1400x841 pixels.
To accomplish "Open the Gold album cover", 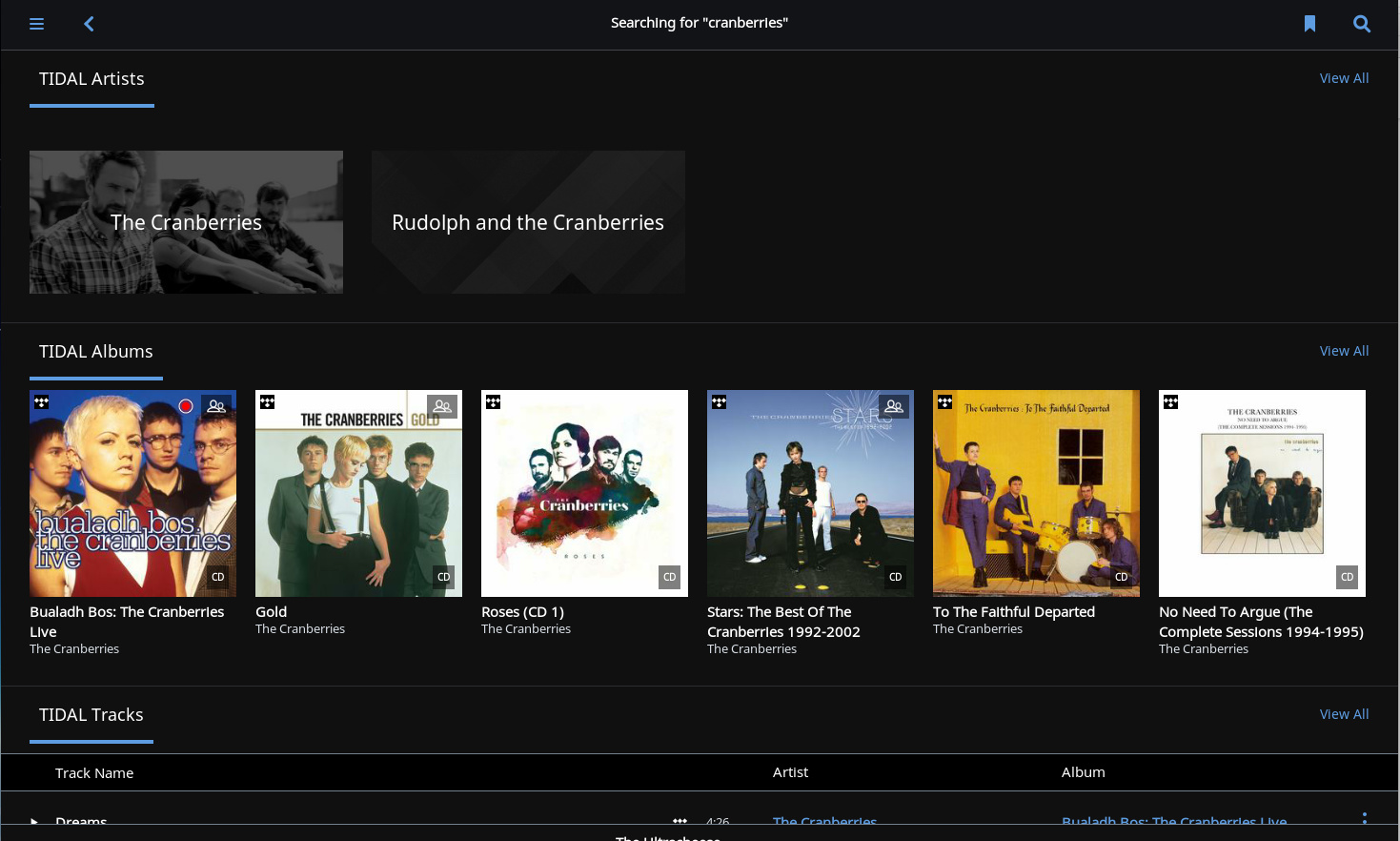I will point(358,493).
